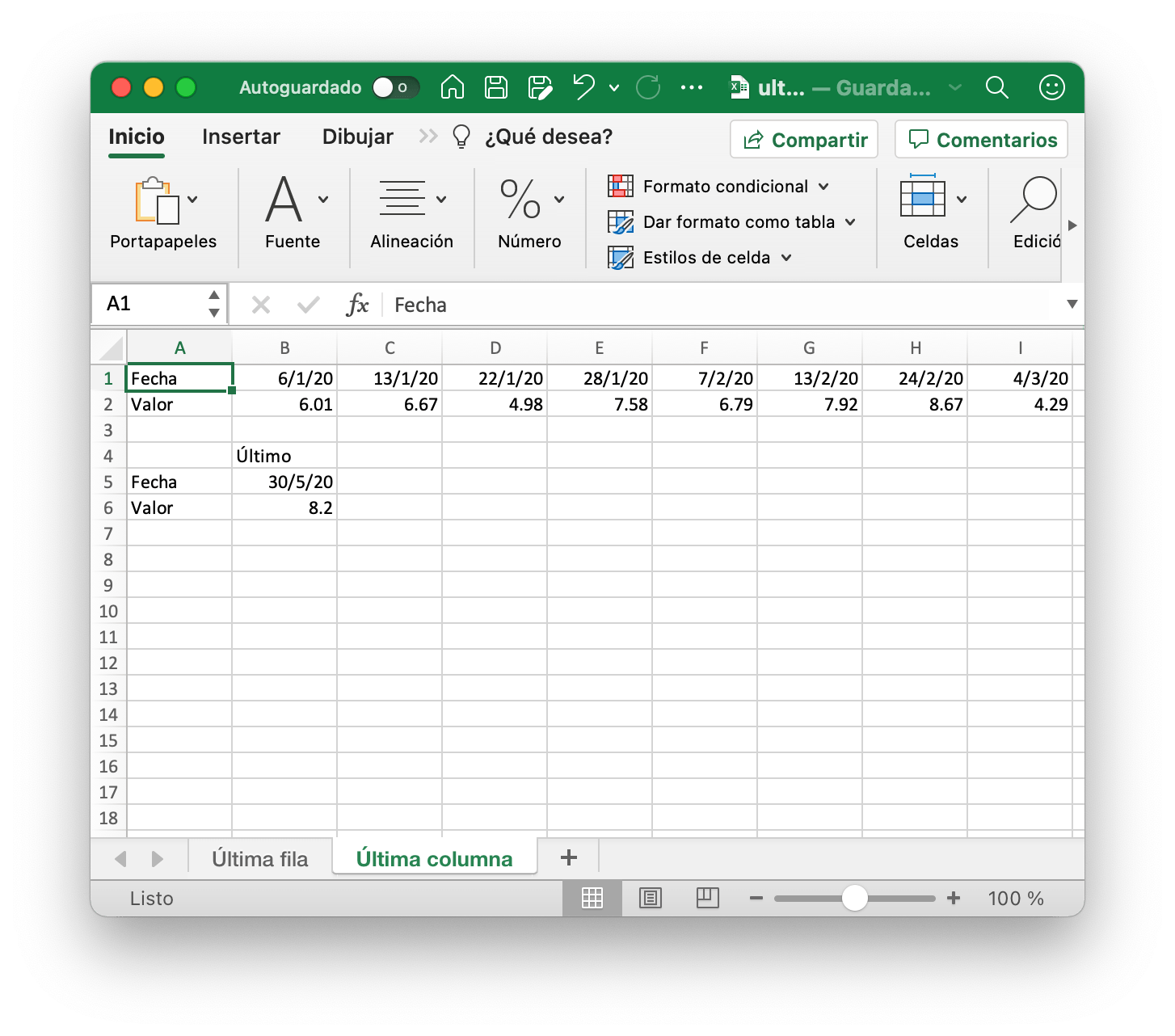1175x1036 pixels.
Task: Click the Edición magnifier icon
Action: 1034,200
